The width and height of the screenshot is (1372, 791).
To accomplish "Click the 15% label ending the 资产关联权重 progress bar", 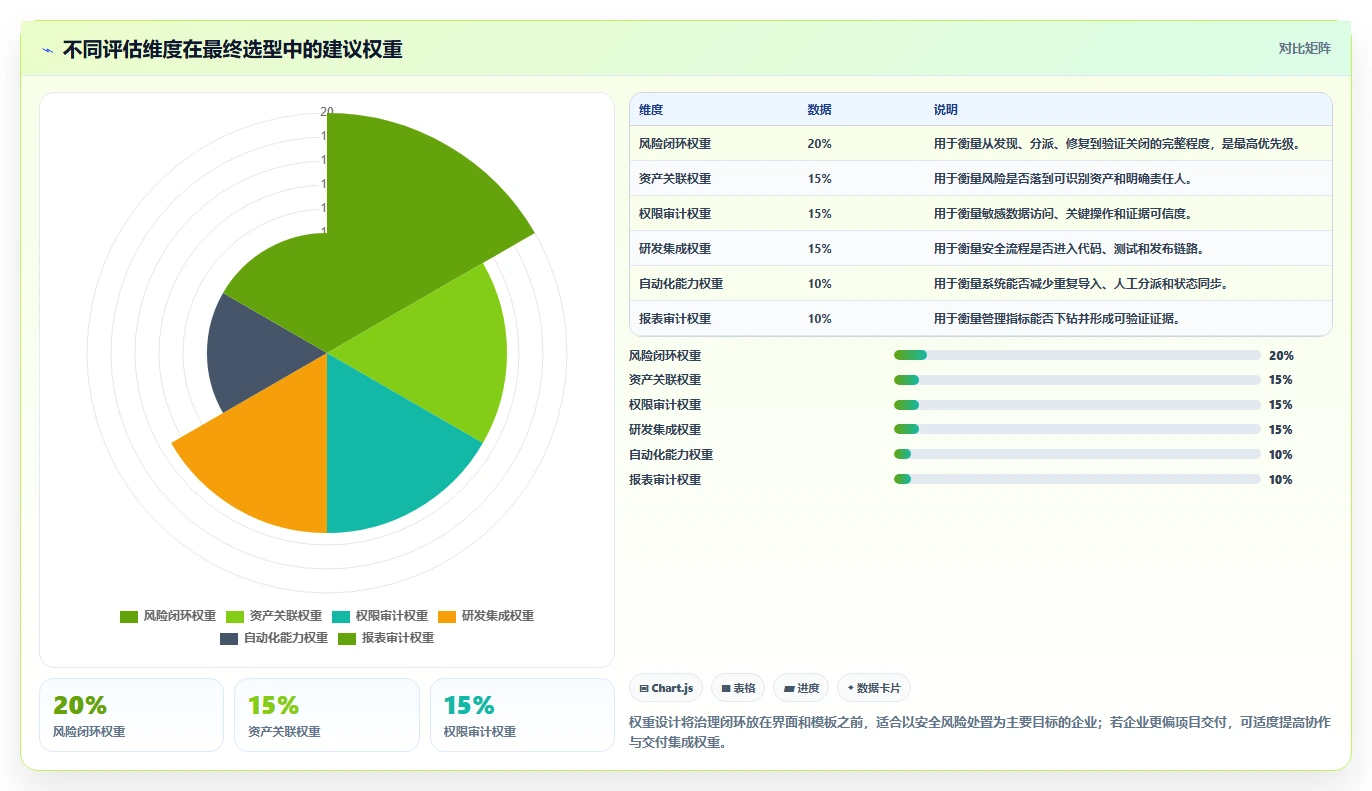I will point(1281,380).
